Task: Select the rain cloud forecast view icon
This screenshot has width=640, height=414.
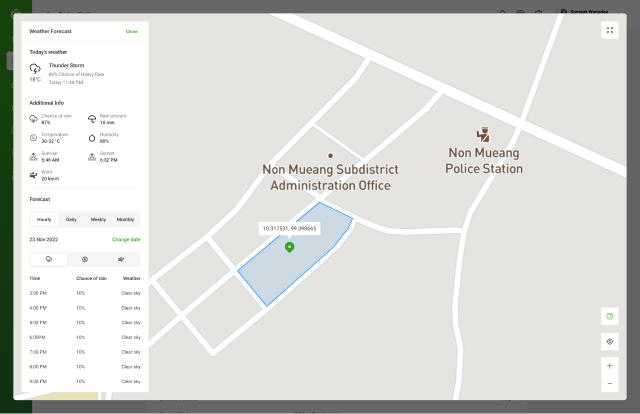Action: point(49,259)
